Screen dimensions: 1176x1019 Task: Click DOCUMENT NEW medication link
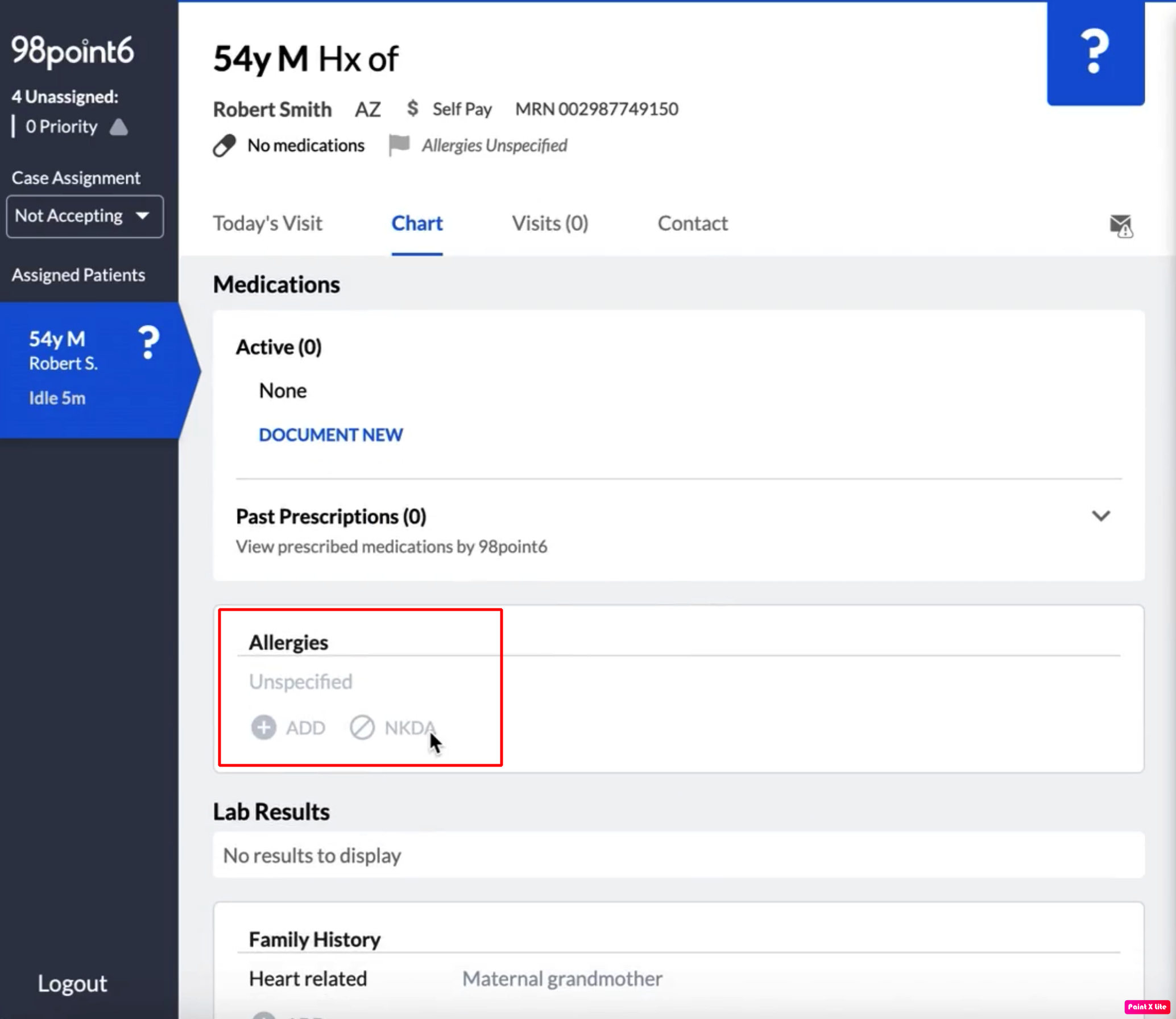pyautogui.click(x=330, y=435)
